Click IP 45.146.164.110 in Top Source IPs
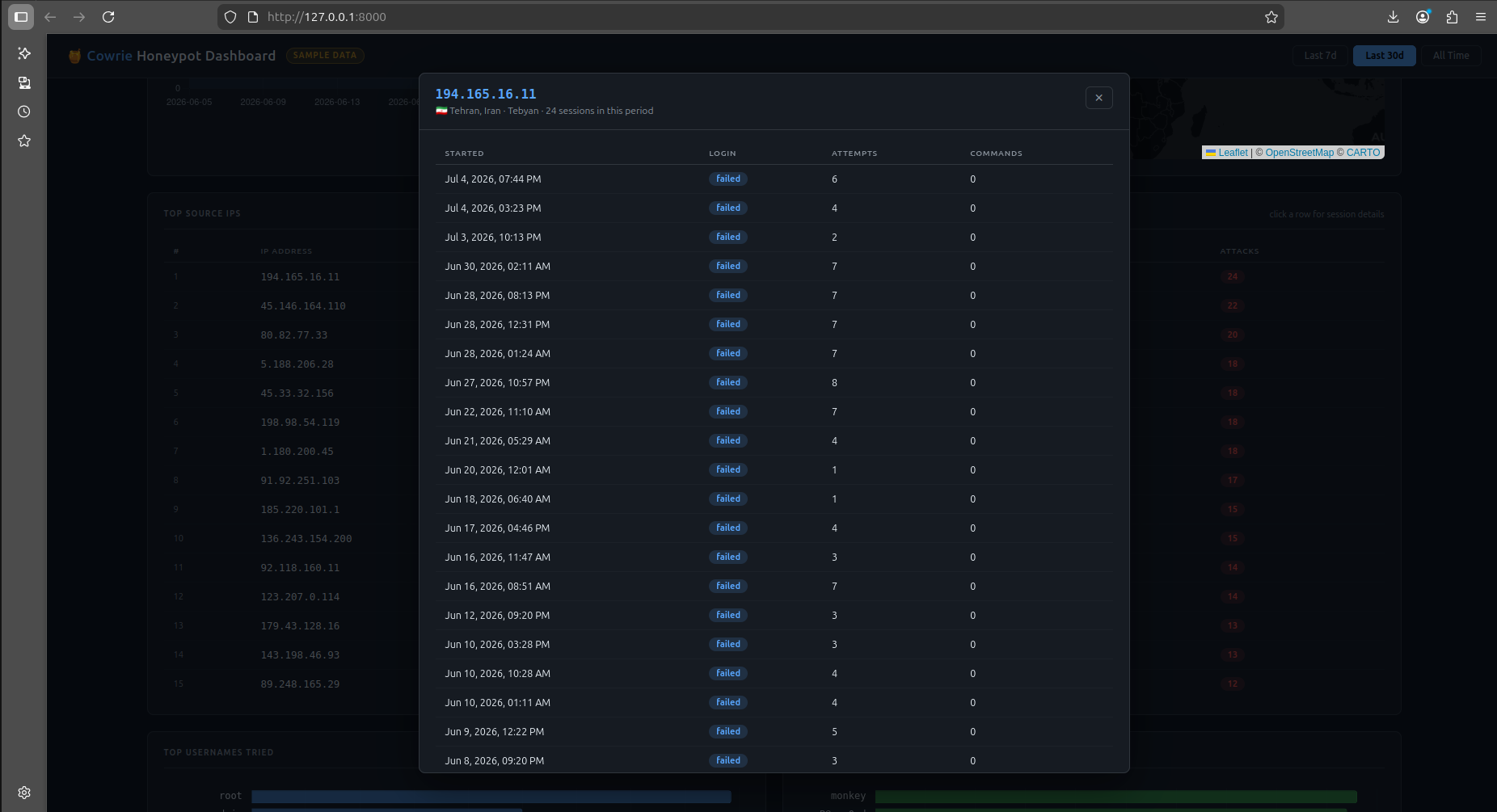Screen dimensions: 1497x812 pyautogui.click(x=303, y=306)
